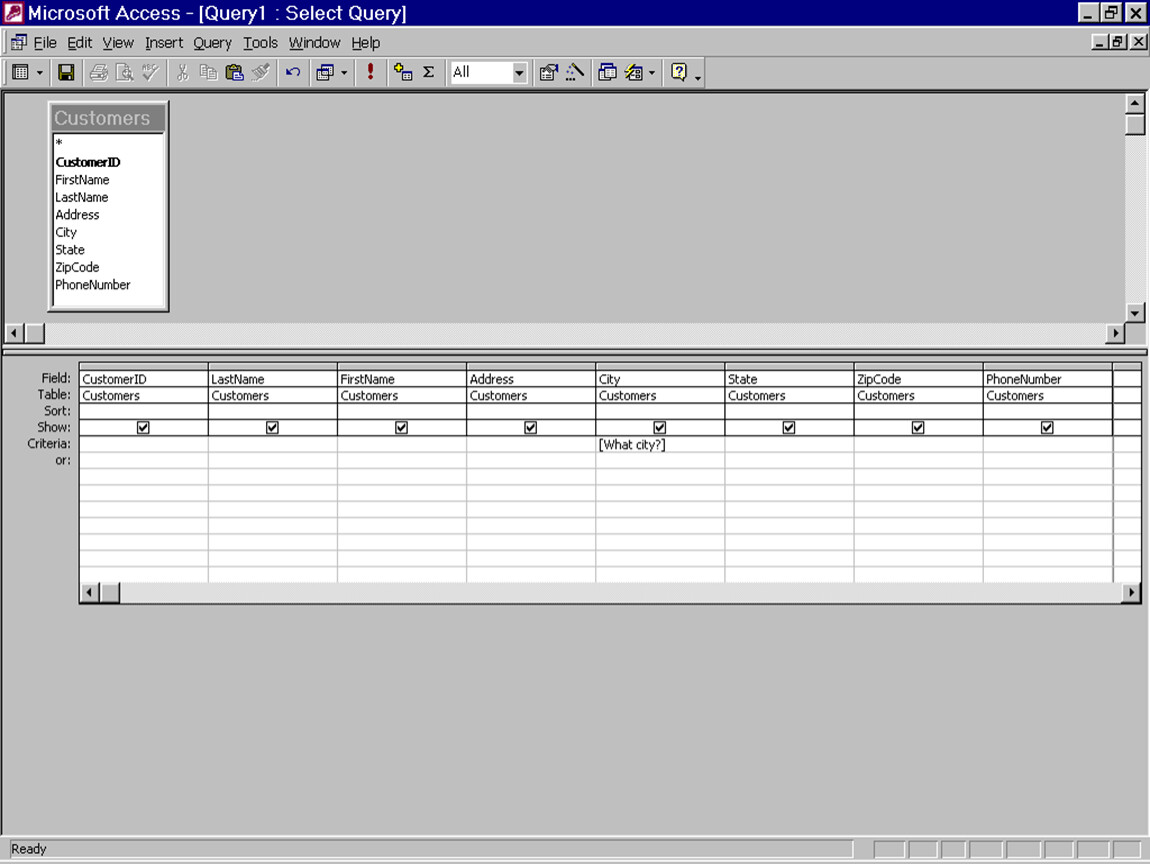
Task: Click the Build wand toolbar icon
Action: (x=575, y=72)
